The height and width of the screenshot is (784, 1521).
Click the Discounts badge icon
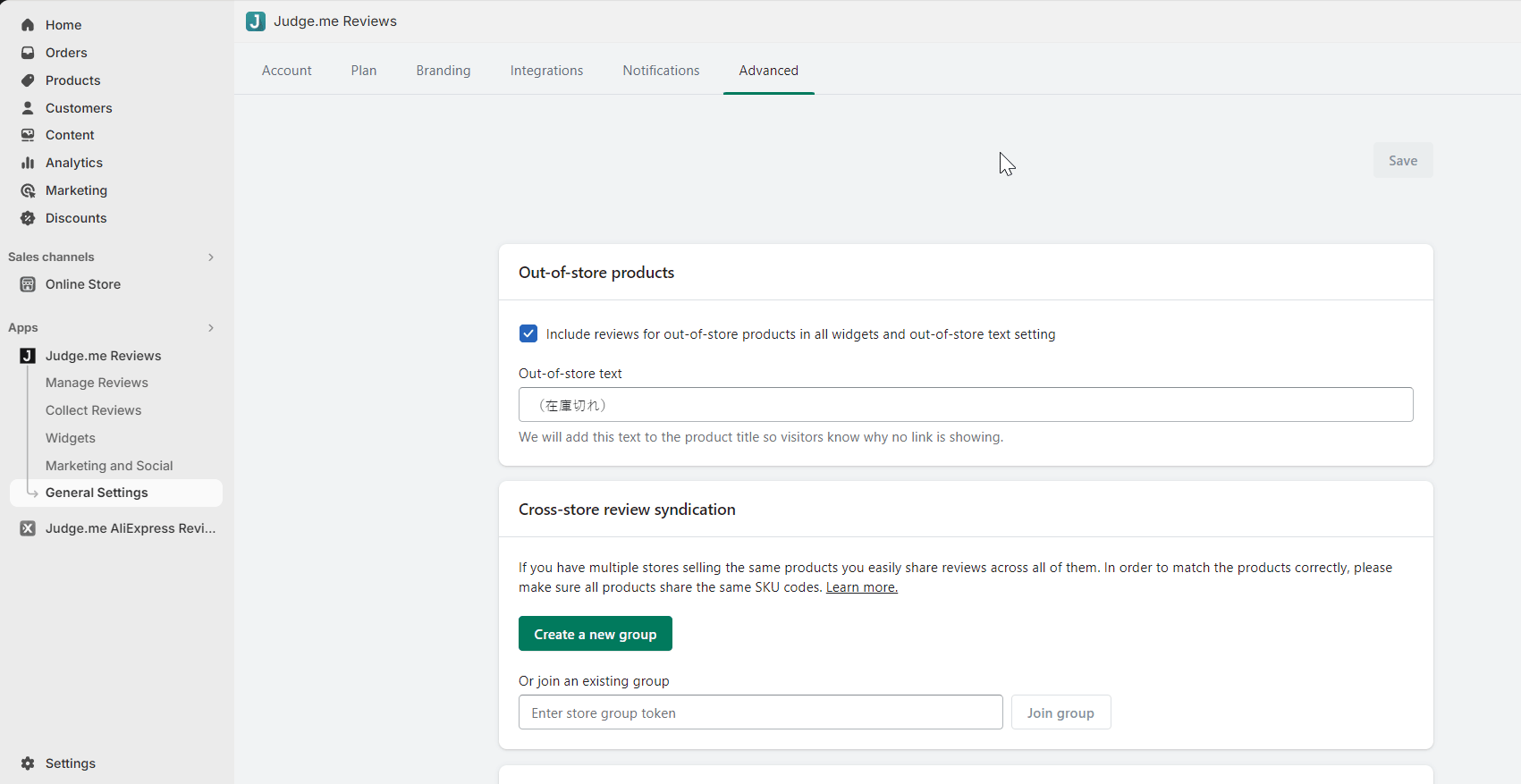tap(28, 218)
